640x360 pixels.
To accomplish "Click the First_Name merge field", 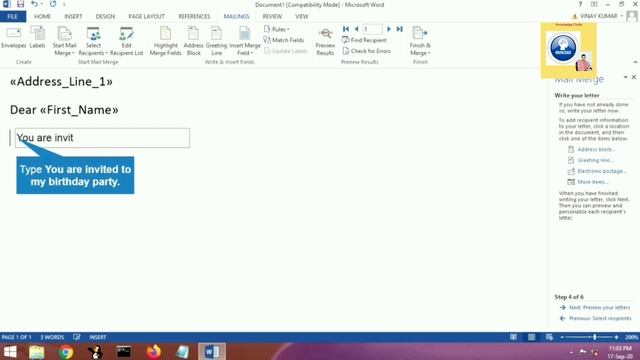I will [x=79, y=110].
